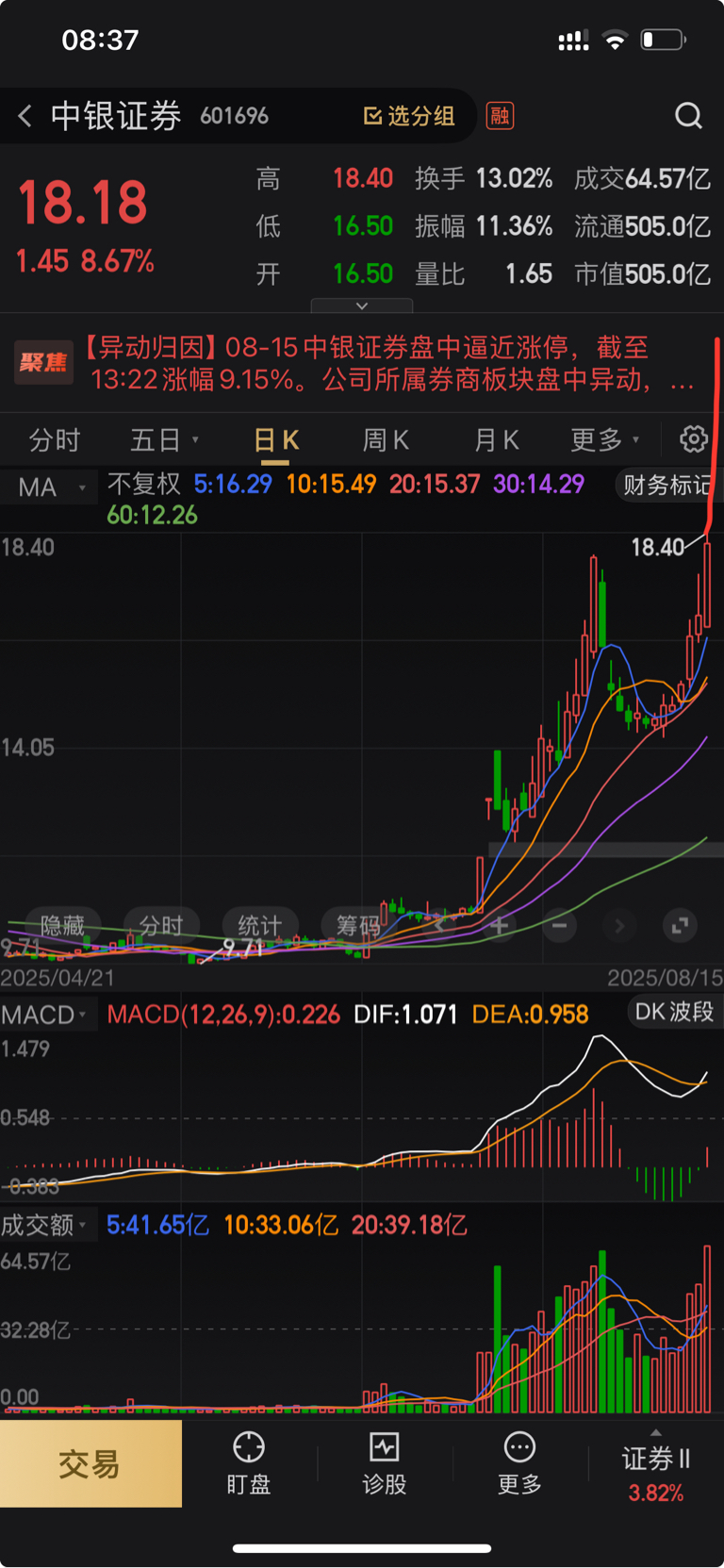Tap DIF:1.071 reading
724x1568 pixels.
click(405, 1015)
